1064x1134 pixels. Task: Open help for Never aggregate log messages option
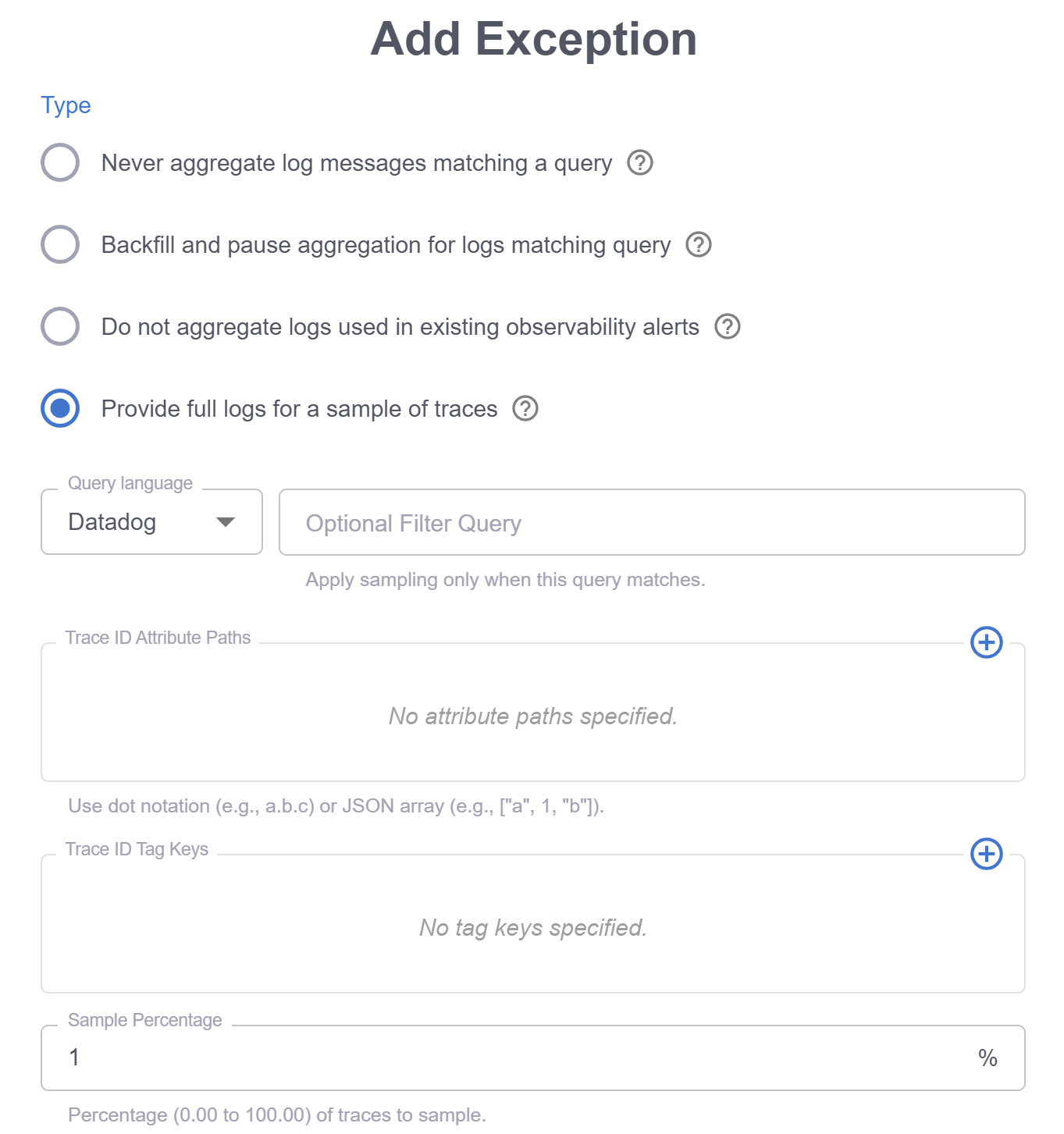point(640,162)
